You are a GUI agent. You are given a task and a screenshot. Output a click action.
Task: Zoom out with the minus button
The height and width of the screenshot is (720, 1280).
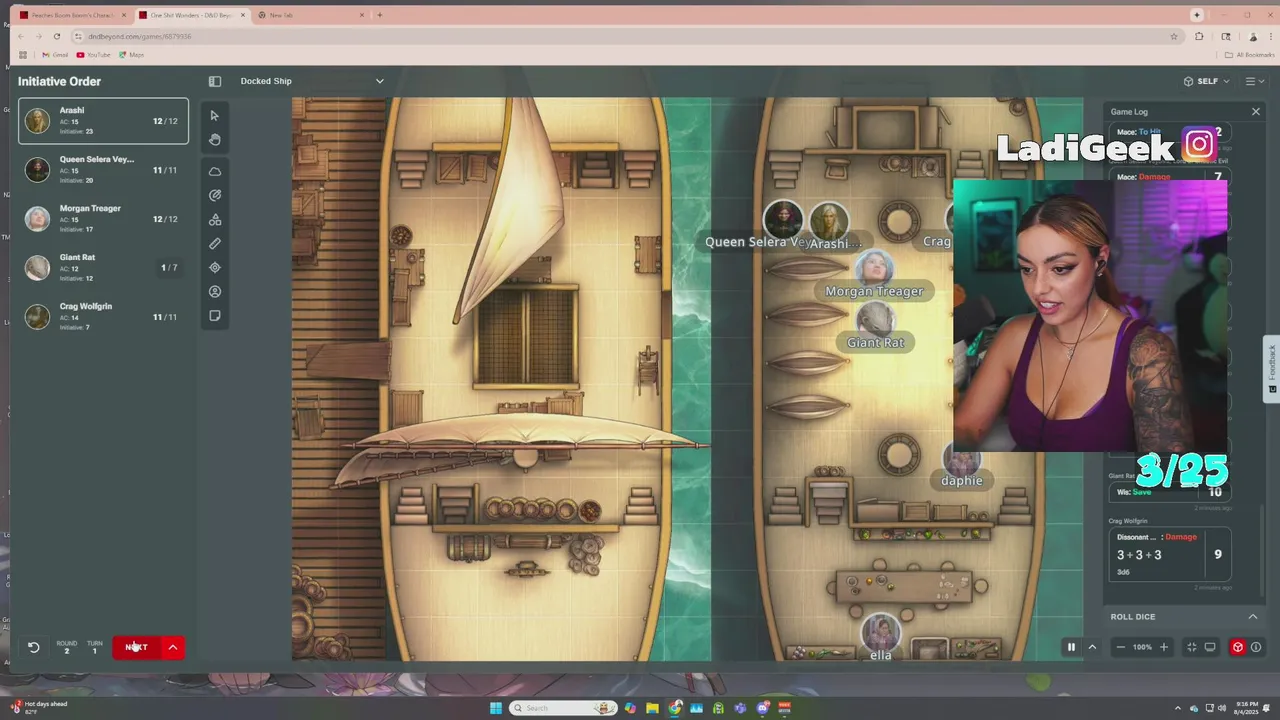[x=1120, y=647]
